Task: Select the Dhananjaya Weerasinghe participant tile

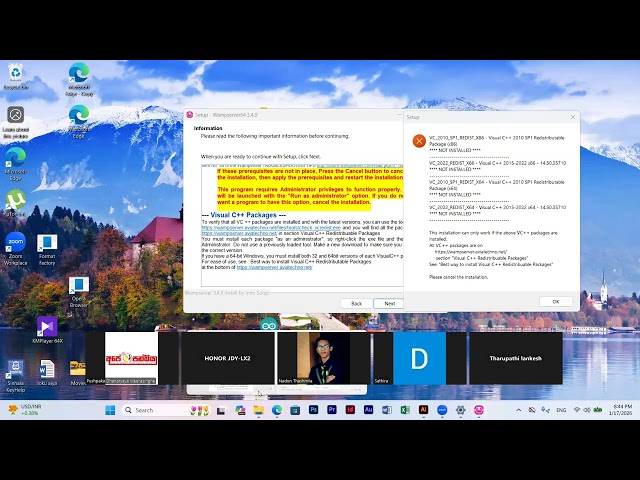Action: click(131, 358)
